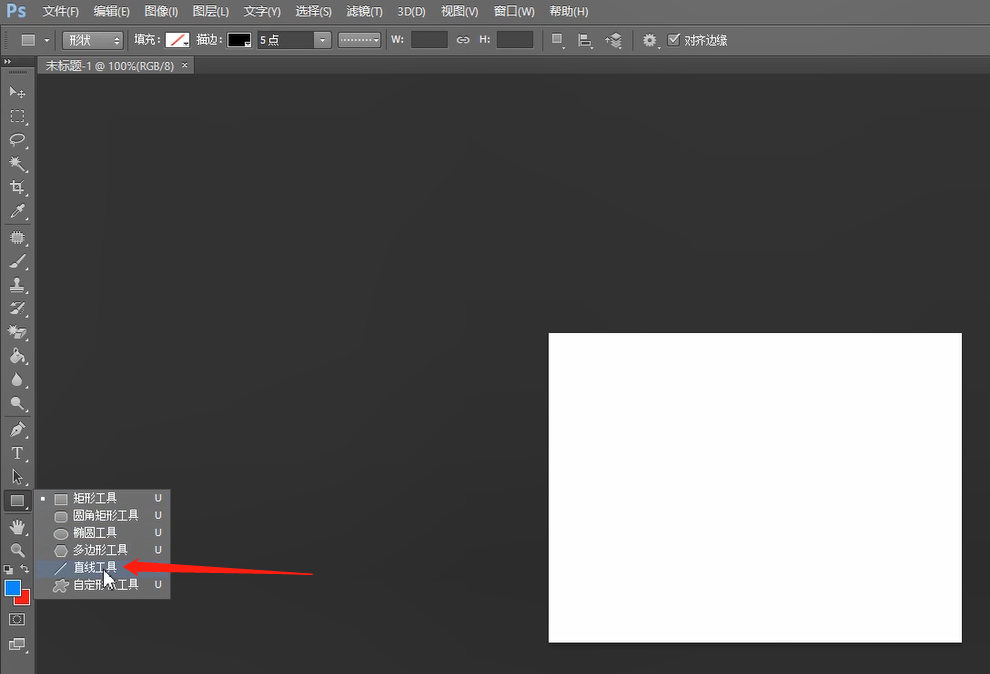Screen dimensions: 990x674
Task: Toggle Quick Mask mode icon
Action: pos(18,620)
